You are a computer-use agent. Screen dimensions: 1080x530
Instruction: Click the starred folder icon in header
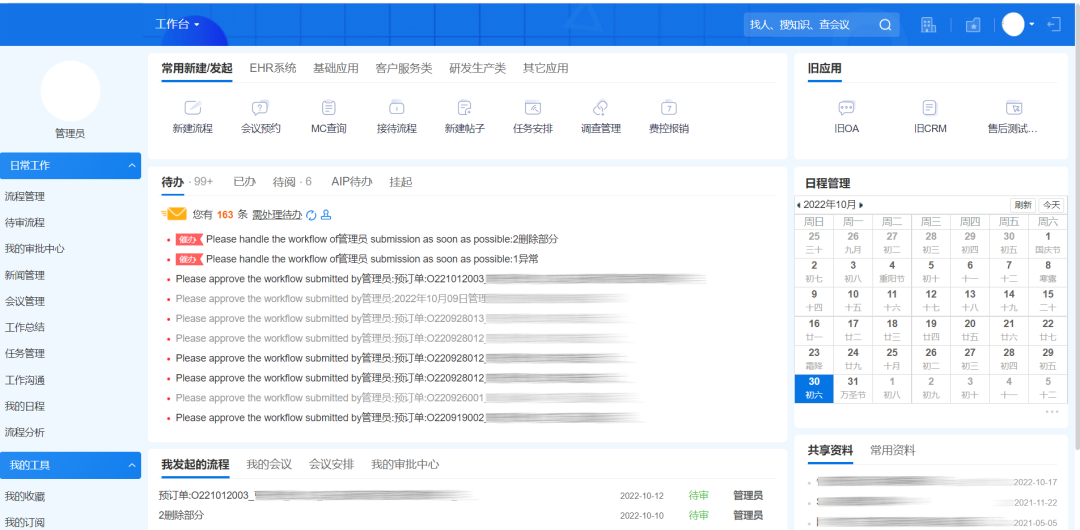coord(973,25)
